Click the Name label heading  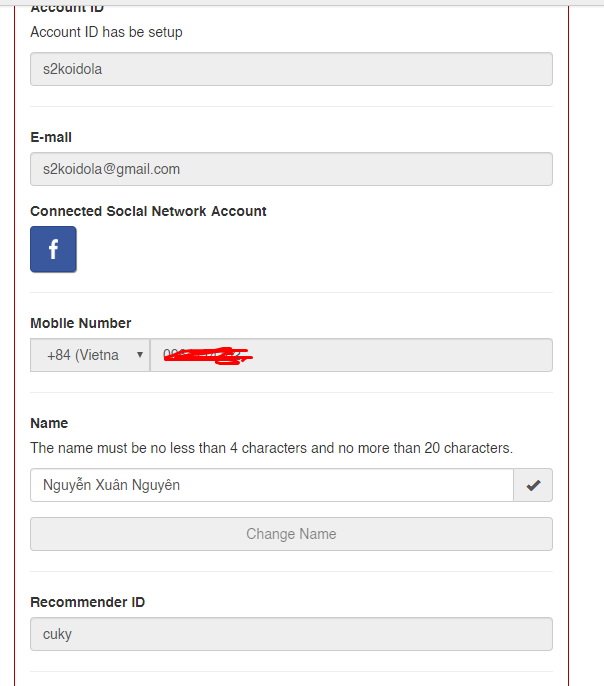coord(49,423)
